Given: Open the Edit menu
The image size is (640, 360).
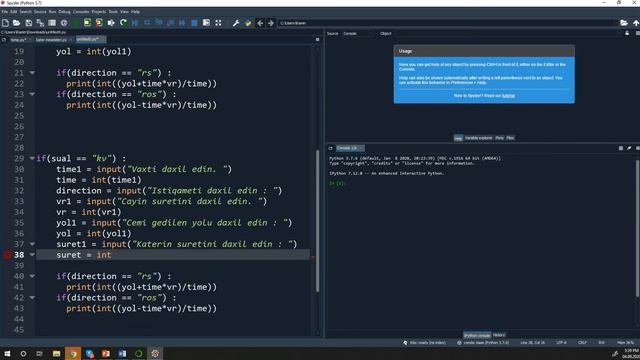Looking at the screenshot, I should click(x=13, y=11).
